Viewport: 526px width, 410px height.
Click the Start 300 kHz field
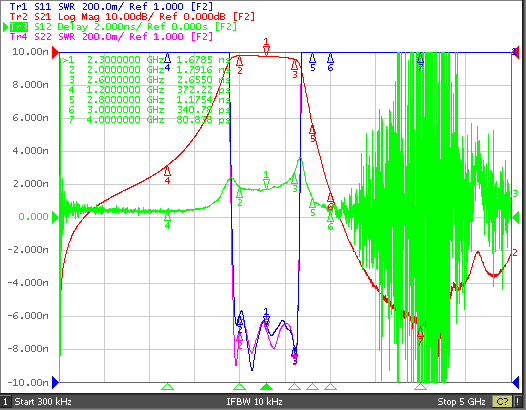[43, 402]
